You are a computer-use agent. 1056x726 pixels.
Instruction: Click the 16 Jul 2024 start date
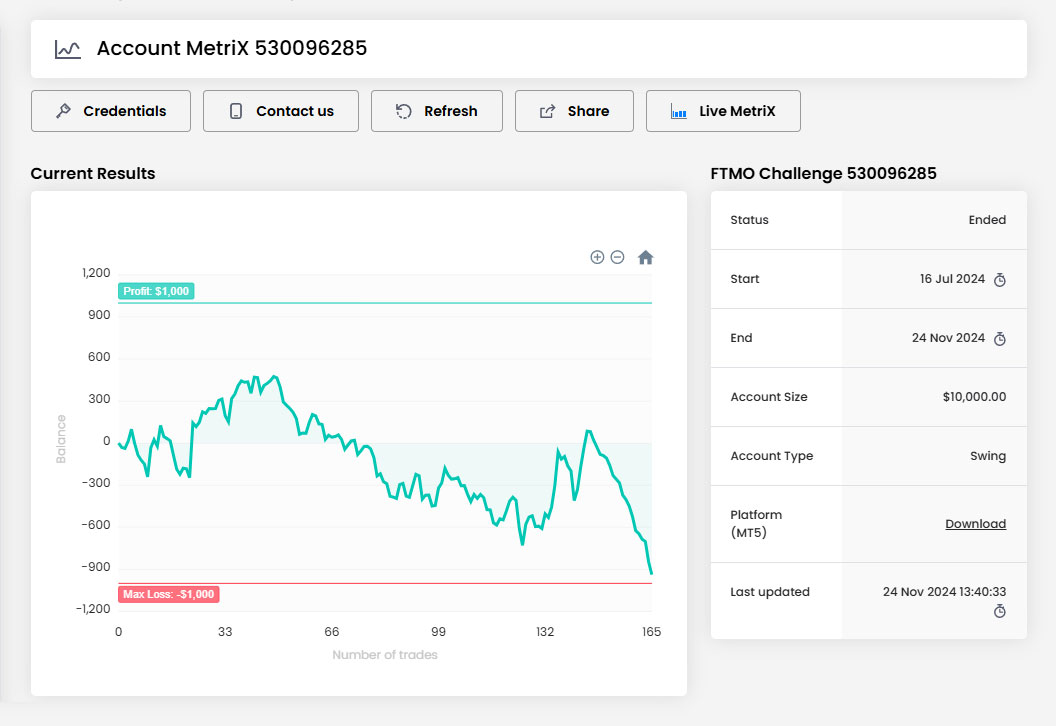pyautogui.click(x=952, y=279)
